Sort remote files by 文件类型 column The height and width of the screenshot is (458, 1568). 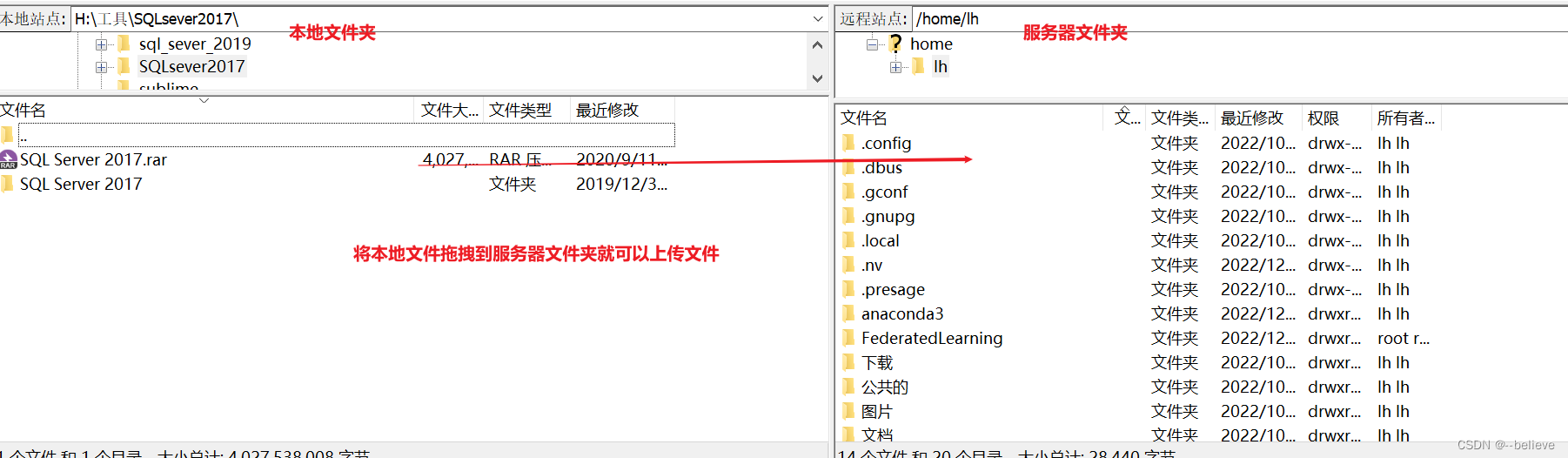point(1180,118)
